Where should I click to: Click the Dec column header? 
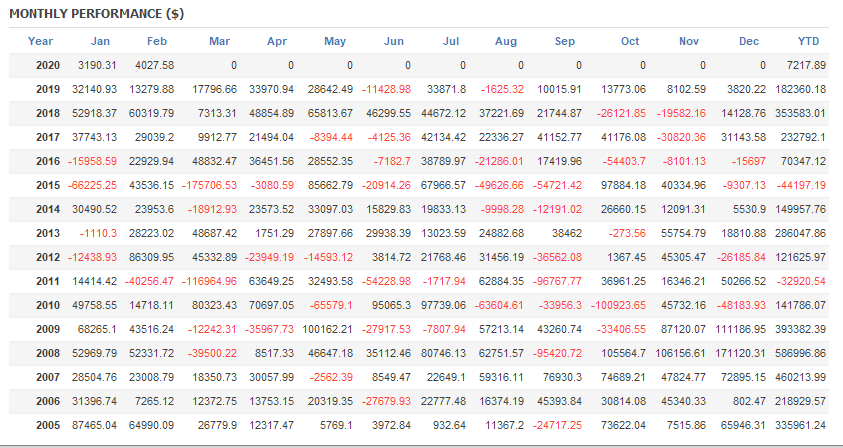pyautogui.click(x=748, y=41)
